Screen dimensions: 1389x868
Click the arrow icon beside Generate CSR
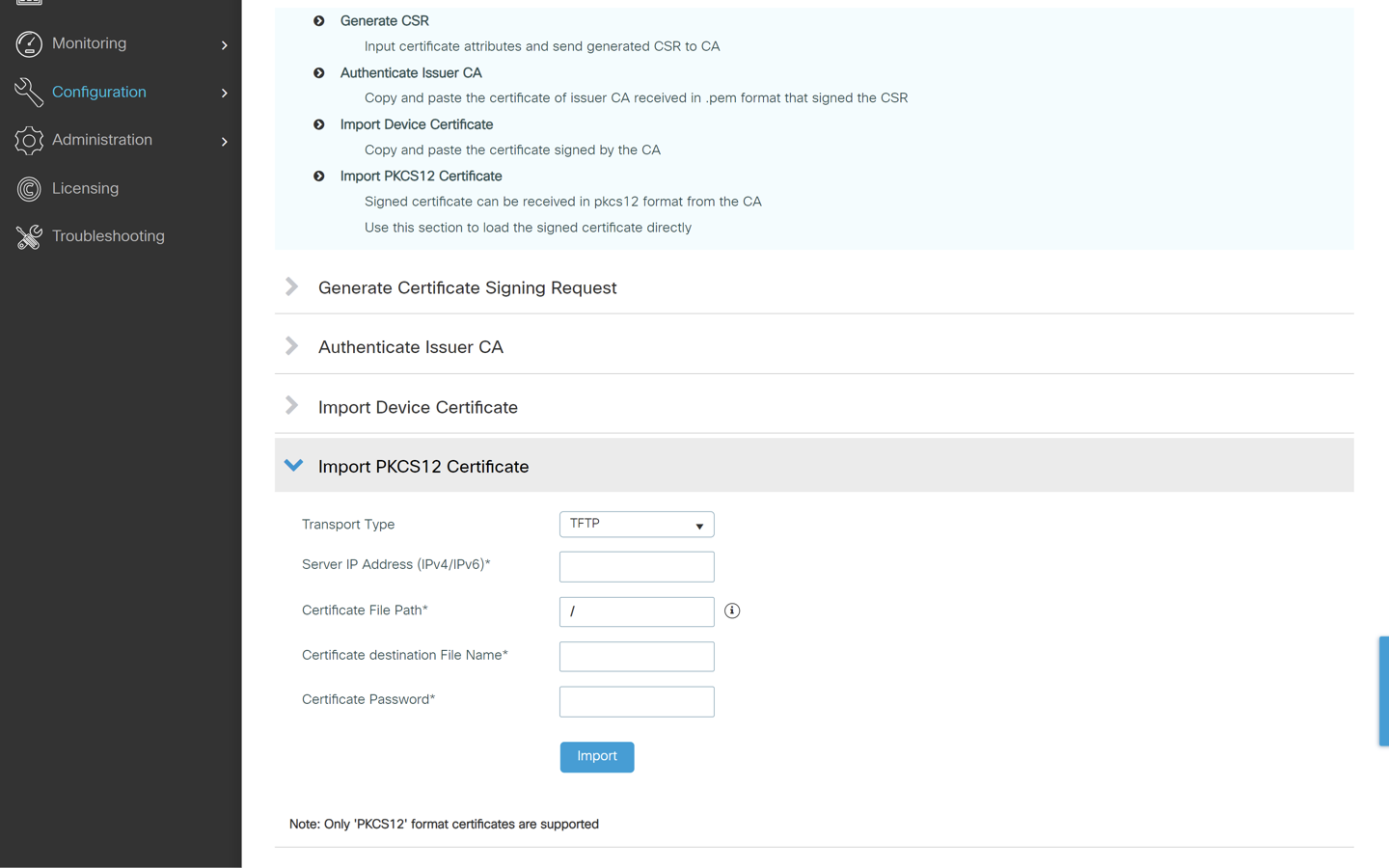click(318, 20)
